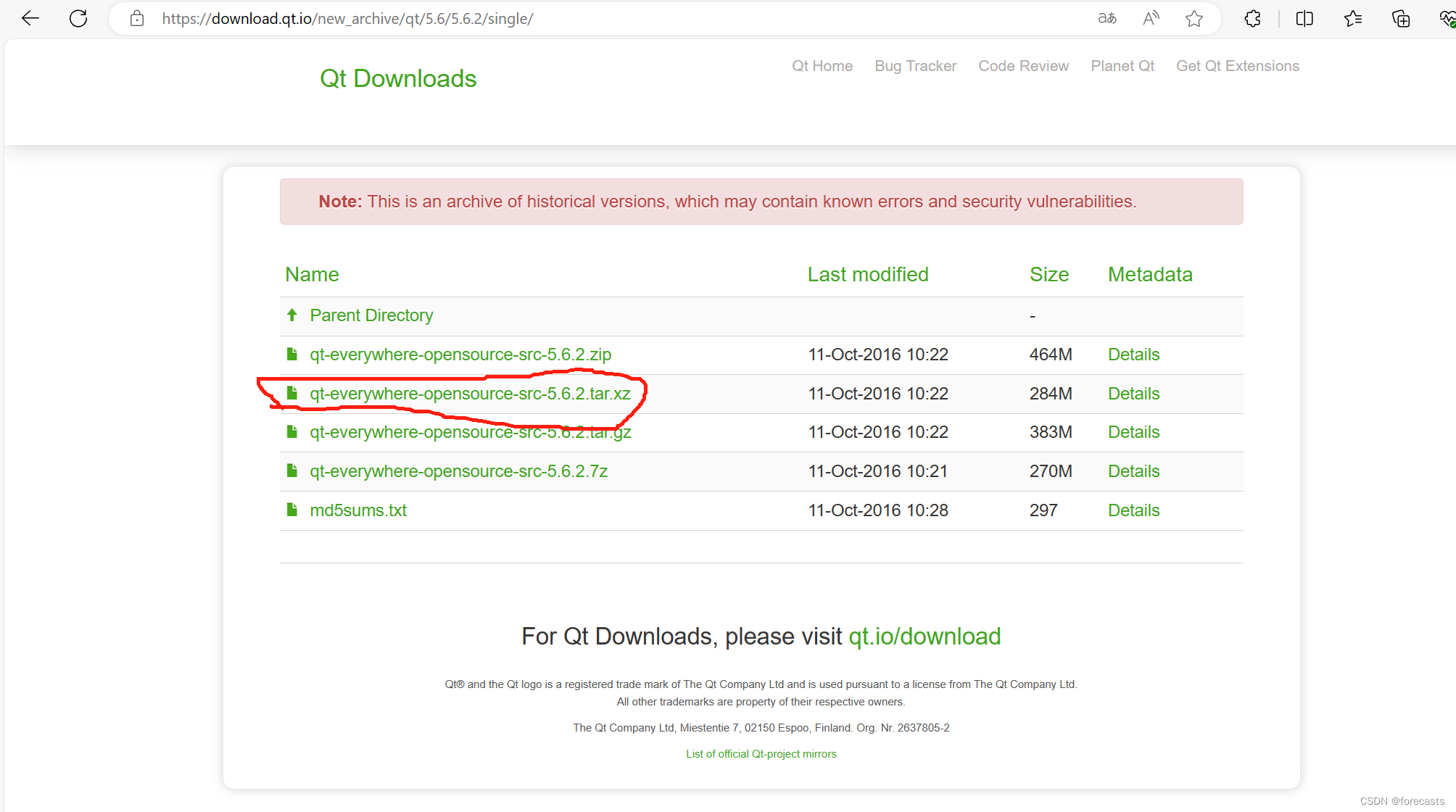Click the archive warning Note text

point(727,202)
